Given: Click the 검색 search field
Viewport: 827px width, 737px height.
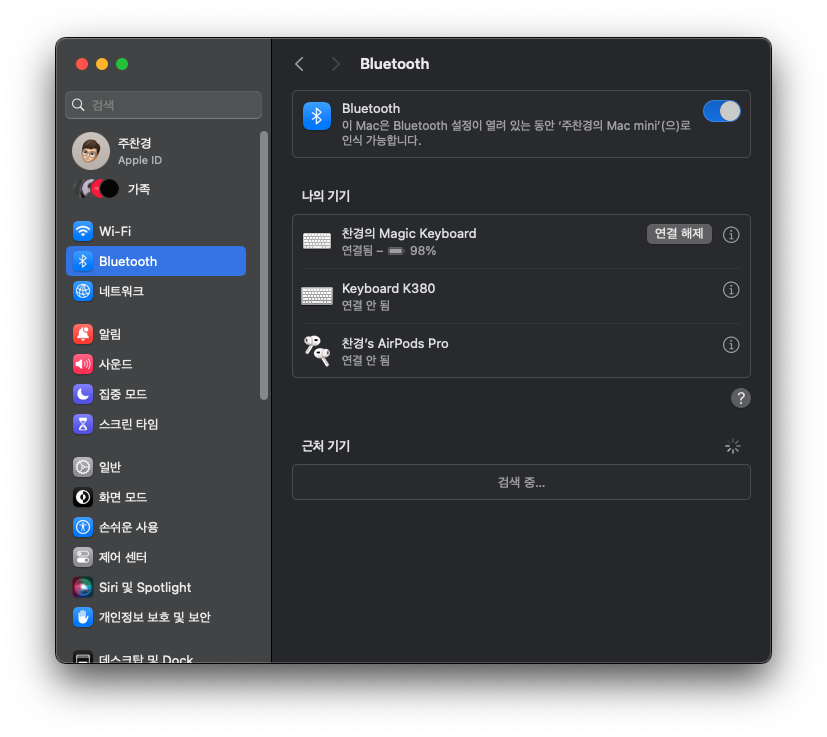Looking at the screenshot, I should click(164, 105).
